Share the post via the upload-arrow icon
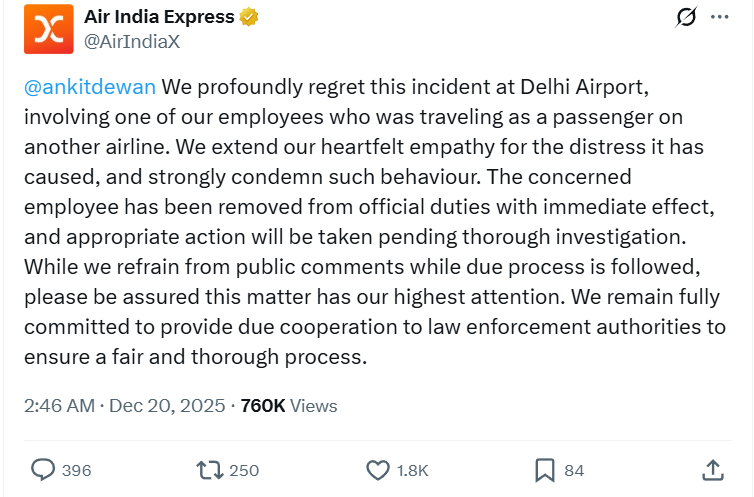Viewport: 754px width, 497px height. coord(712,469)
